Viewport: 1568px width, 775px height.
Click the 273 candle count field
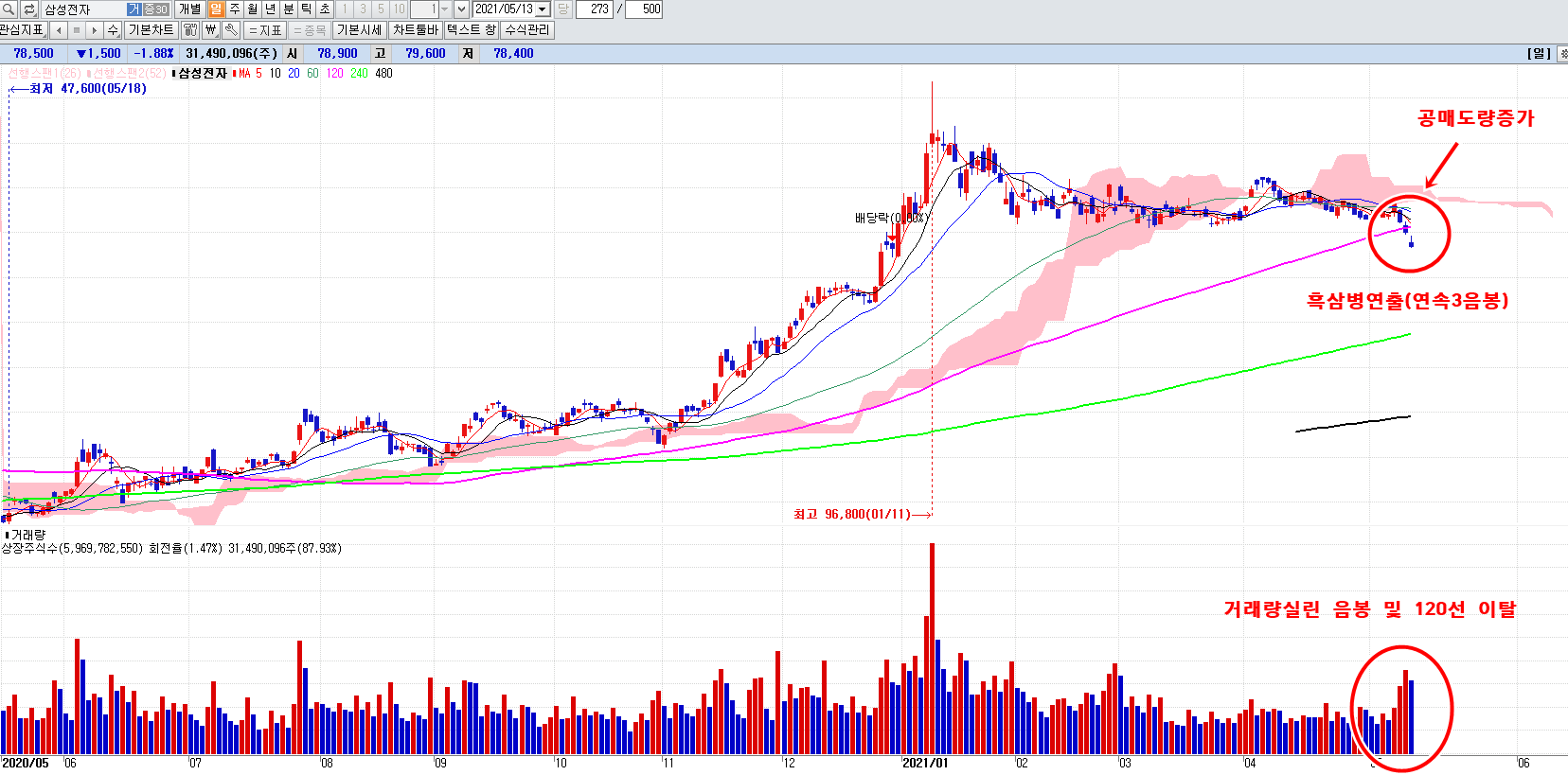point(596,9)
